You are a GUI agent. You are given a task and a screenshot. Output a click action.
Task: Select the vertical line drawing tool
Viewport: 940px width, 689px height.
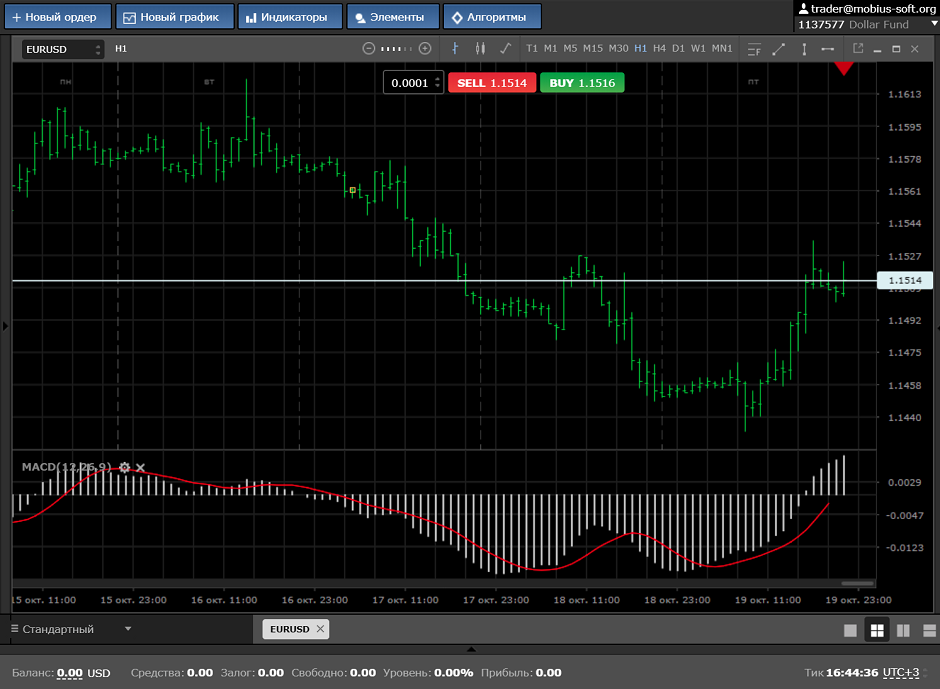click(804, 49)
